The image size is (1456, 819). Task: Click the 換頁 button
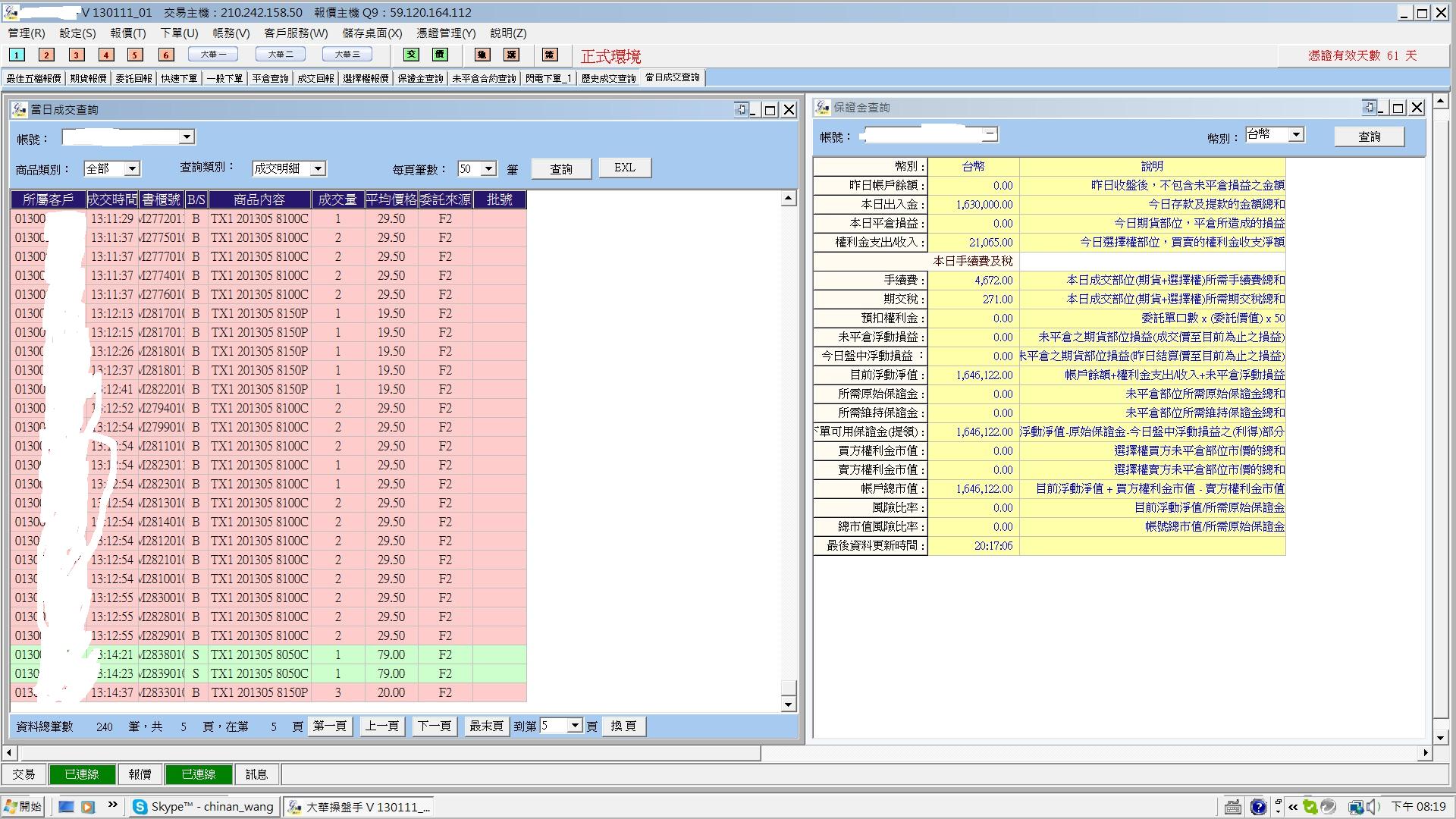(x=623, y=726)
